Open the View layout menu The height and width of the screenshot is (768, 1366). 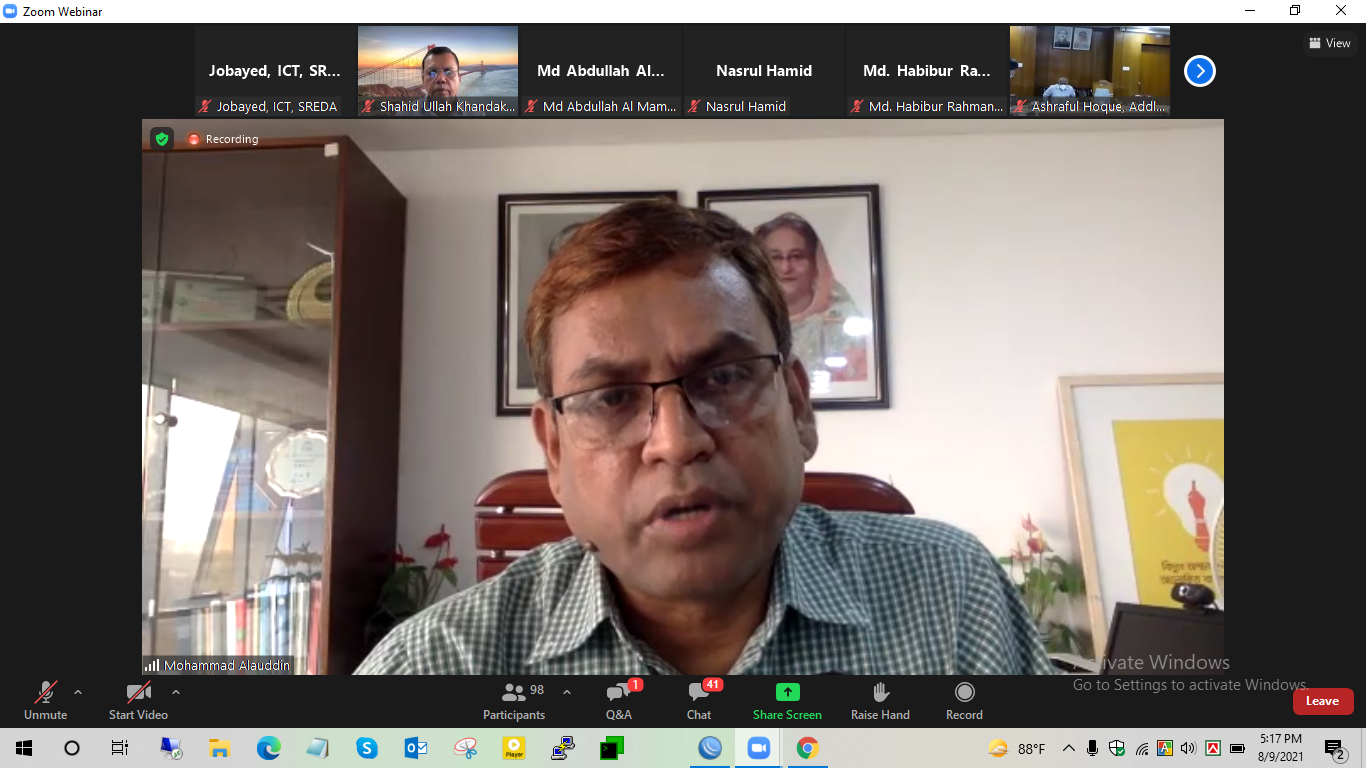point(1329,43)
